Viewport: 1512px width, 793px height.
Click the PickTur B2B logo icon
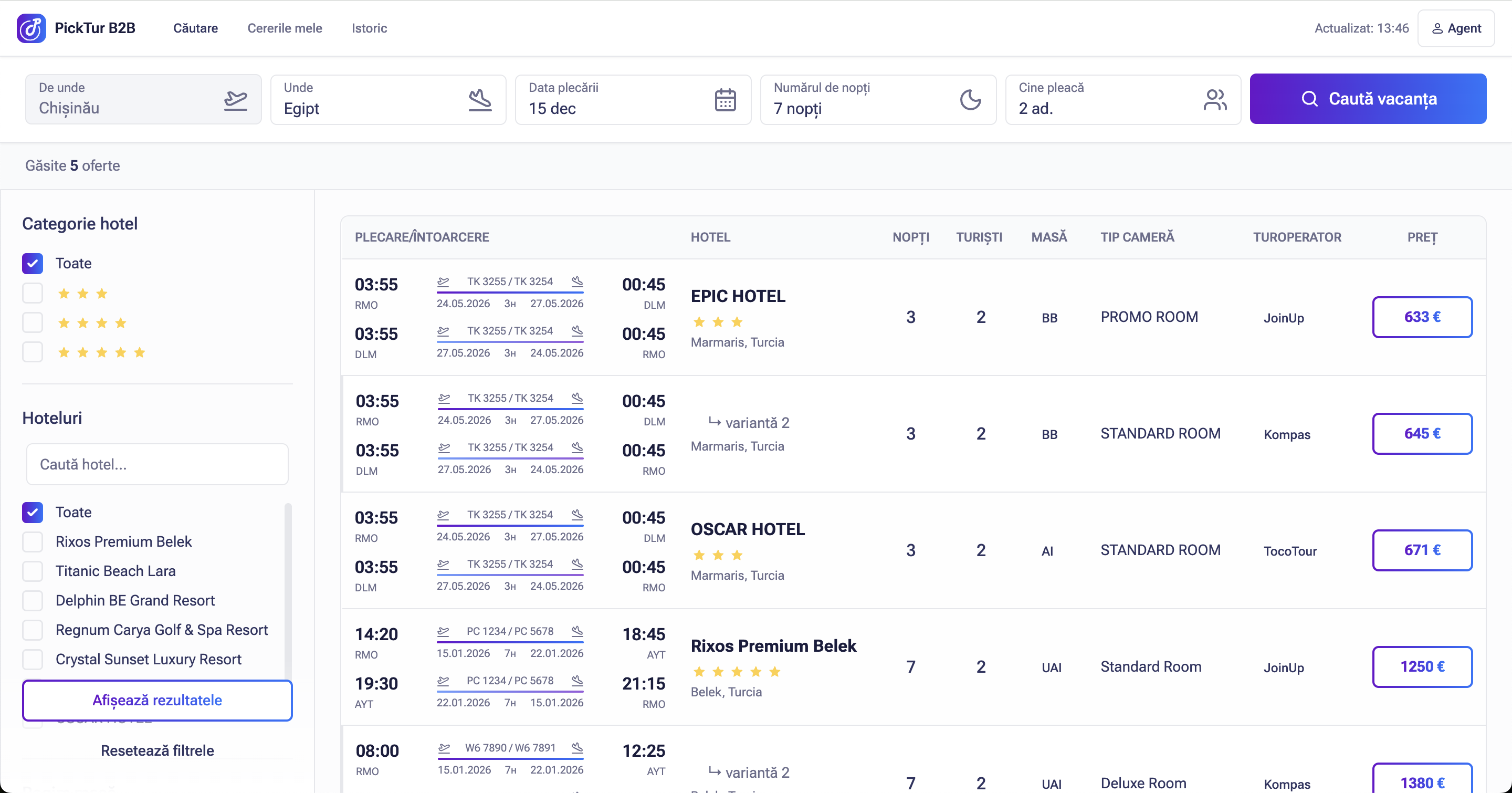[31, 28]
